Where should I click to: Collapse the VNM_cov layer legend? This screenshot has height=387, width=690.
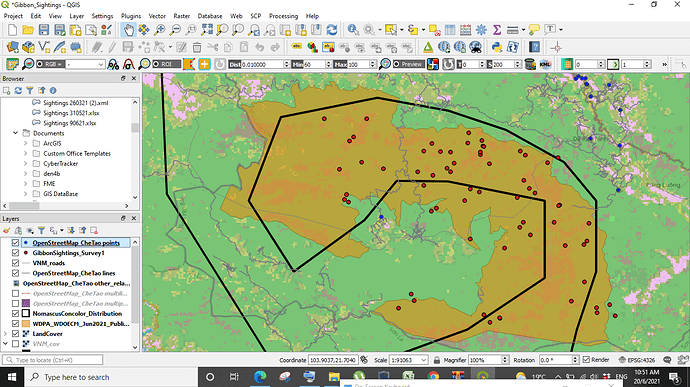[x=5, y=344]
